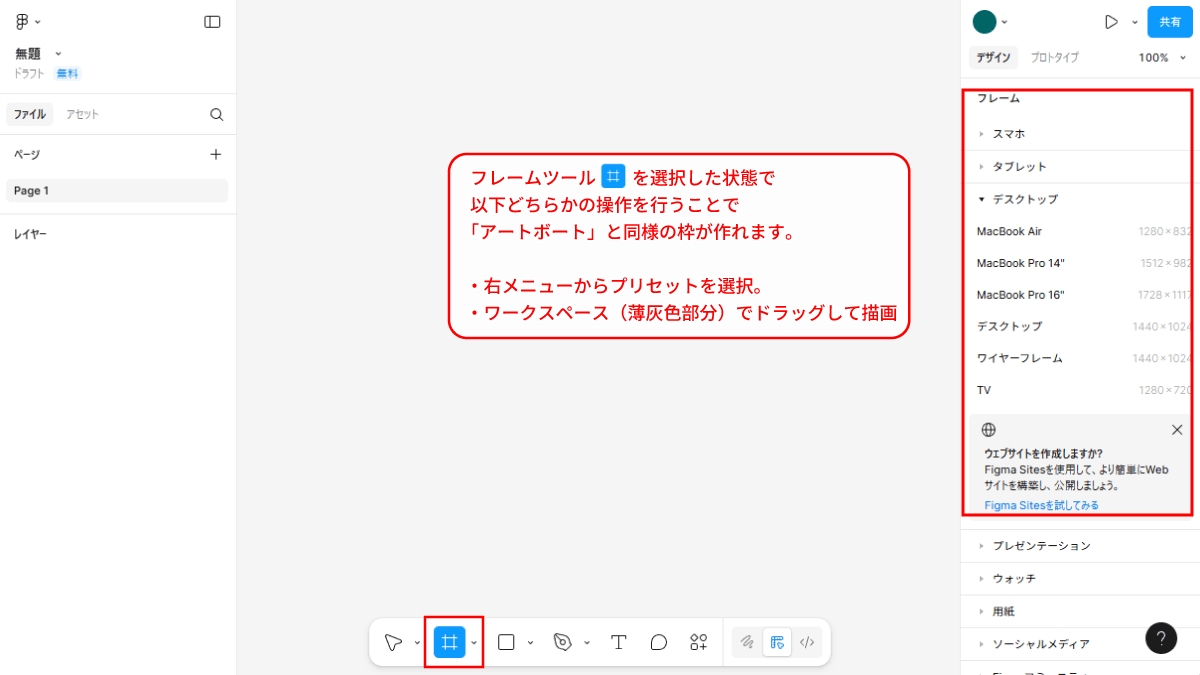Image resolution: width=1200 pixels, height=675 pixels.
Task: Choose the MacBook Air frame preset
Action: click(1009, 231)
